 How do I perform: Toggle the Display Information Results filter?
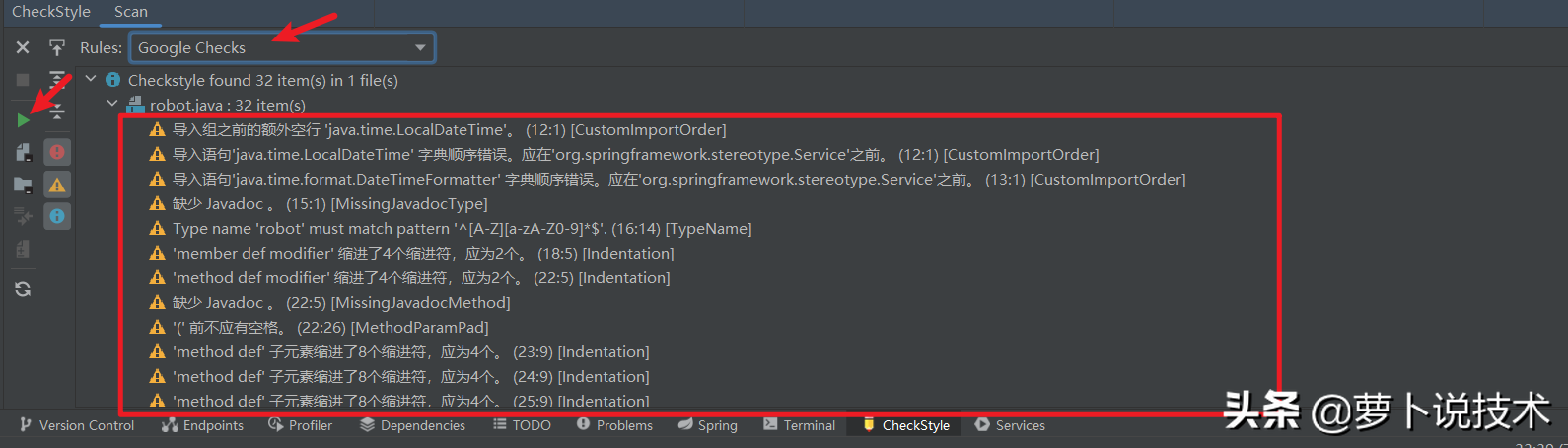[57, 216]
